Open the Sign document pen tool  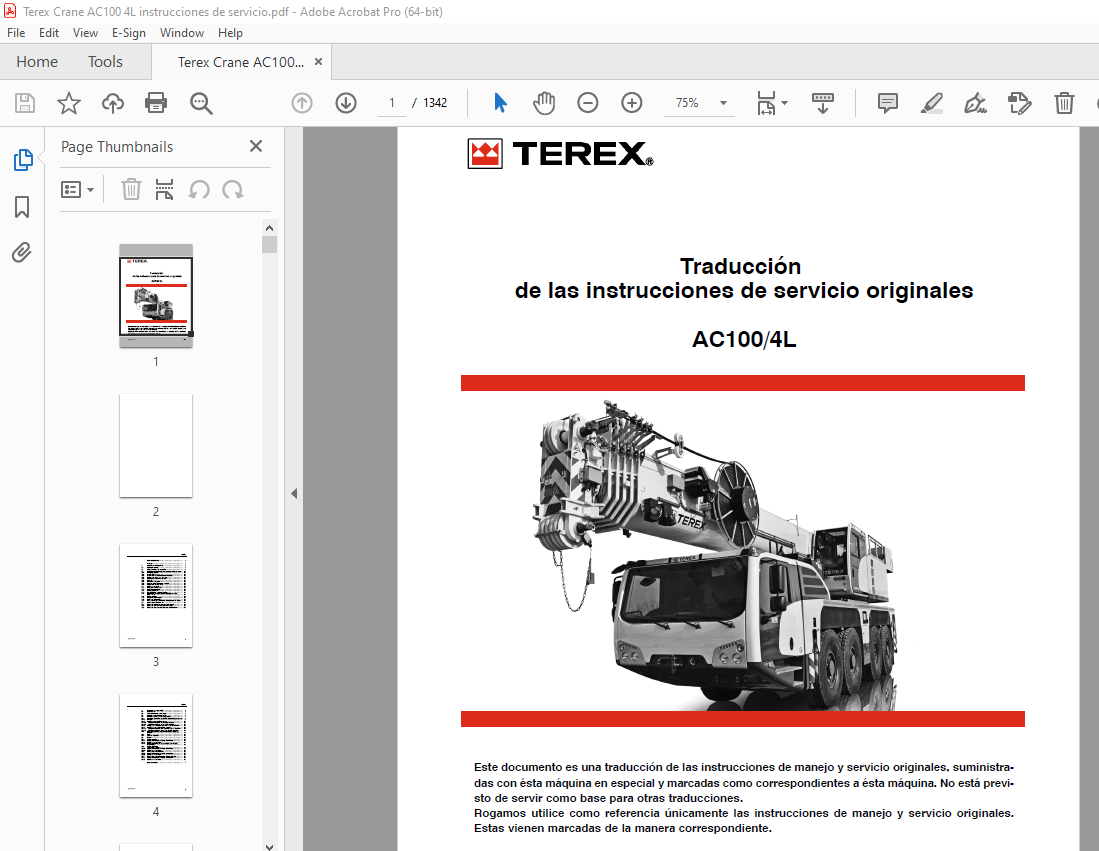coord(975,103)
